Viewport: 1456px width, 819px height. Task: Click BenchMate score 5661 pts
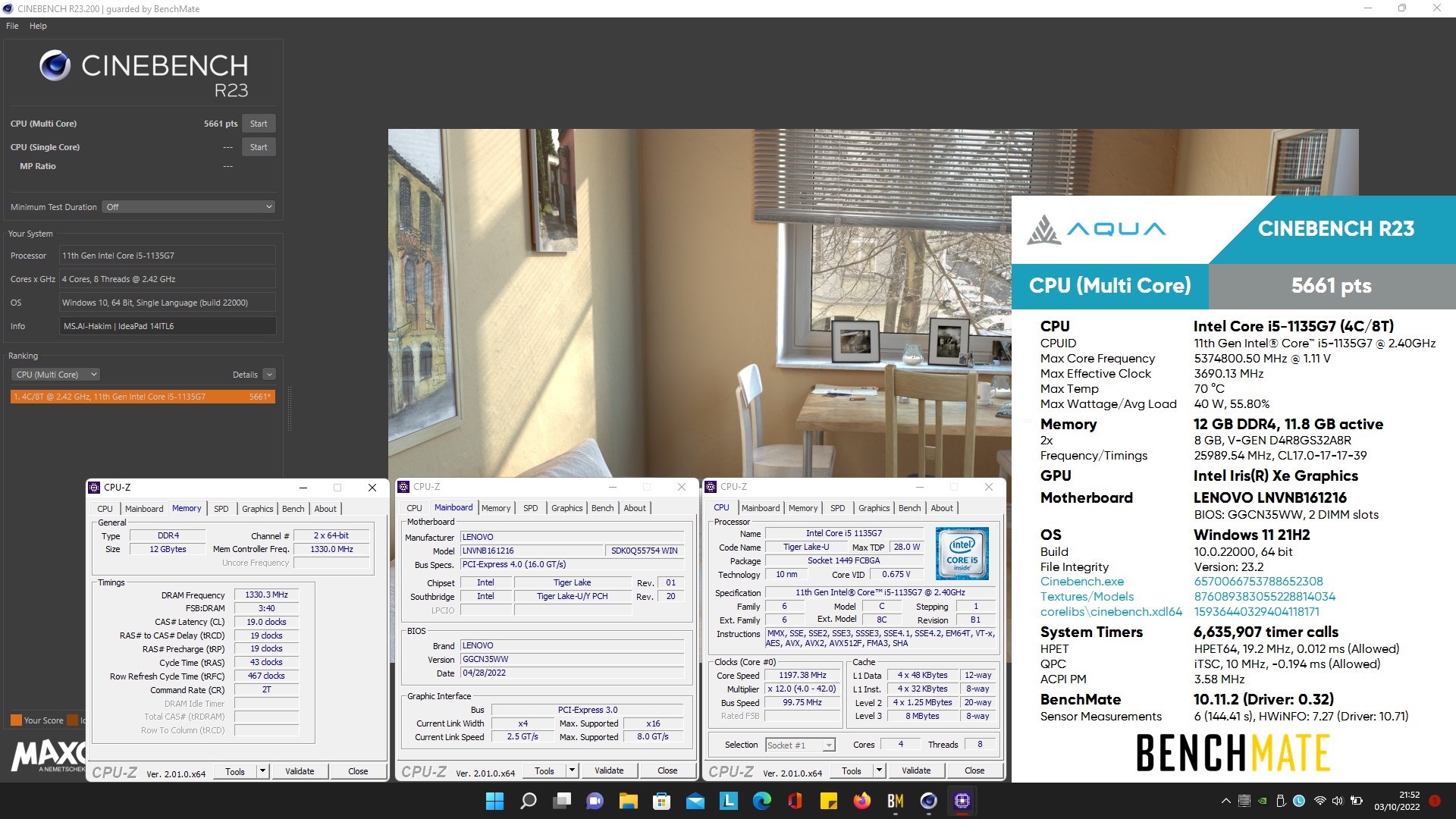[x=1332, y=286]
